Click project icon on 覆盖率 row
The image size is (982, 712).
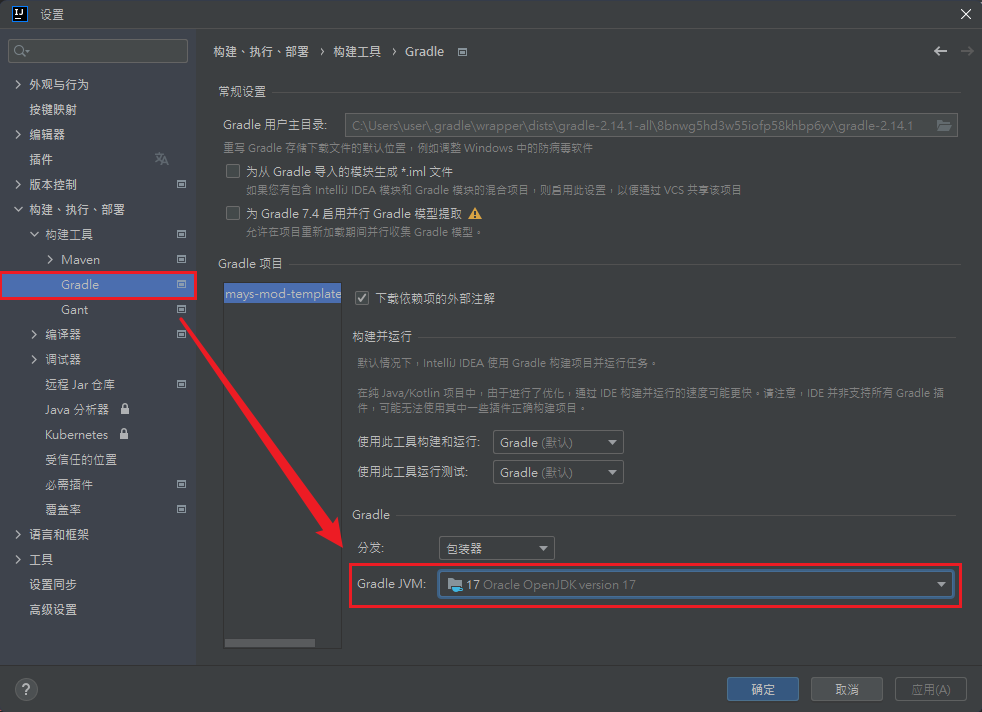point(182,509)
